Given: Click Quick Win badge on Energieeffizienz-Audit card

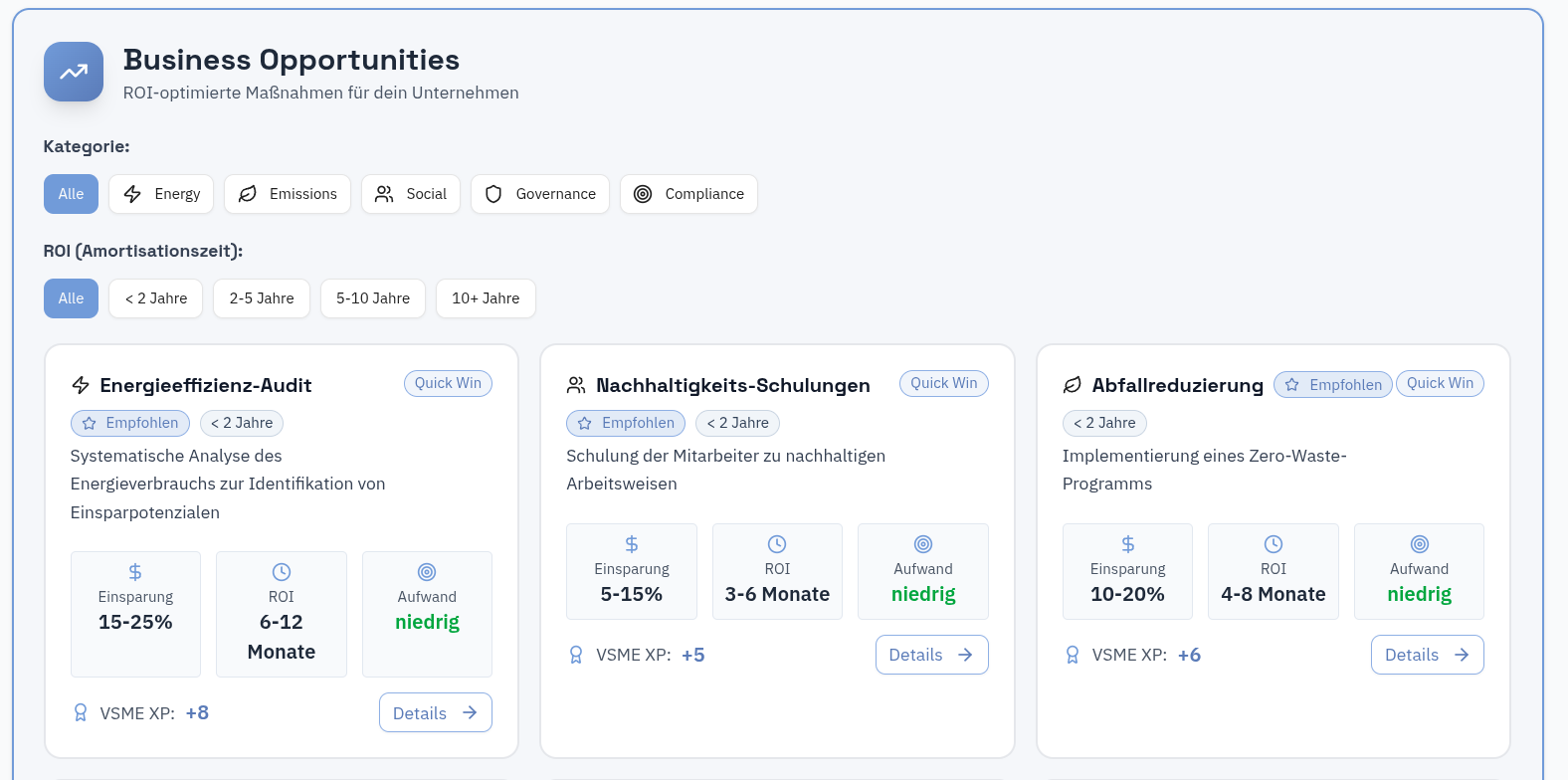Looking at the screenshot, I should (448, 383).
